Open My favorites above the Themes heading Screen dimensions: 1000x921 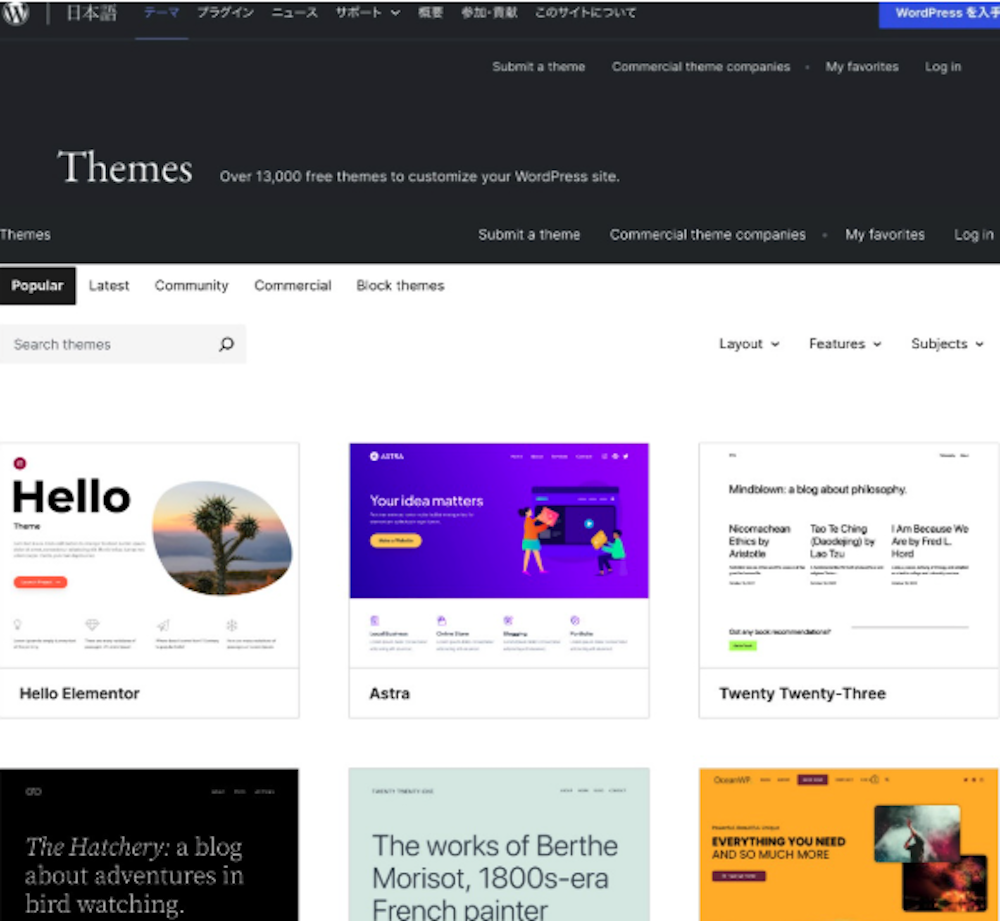tap(862, 67)
